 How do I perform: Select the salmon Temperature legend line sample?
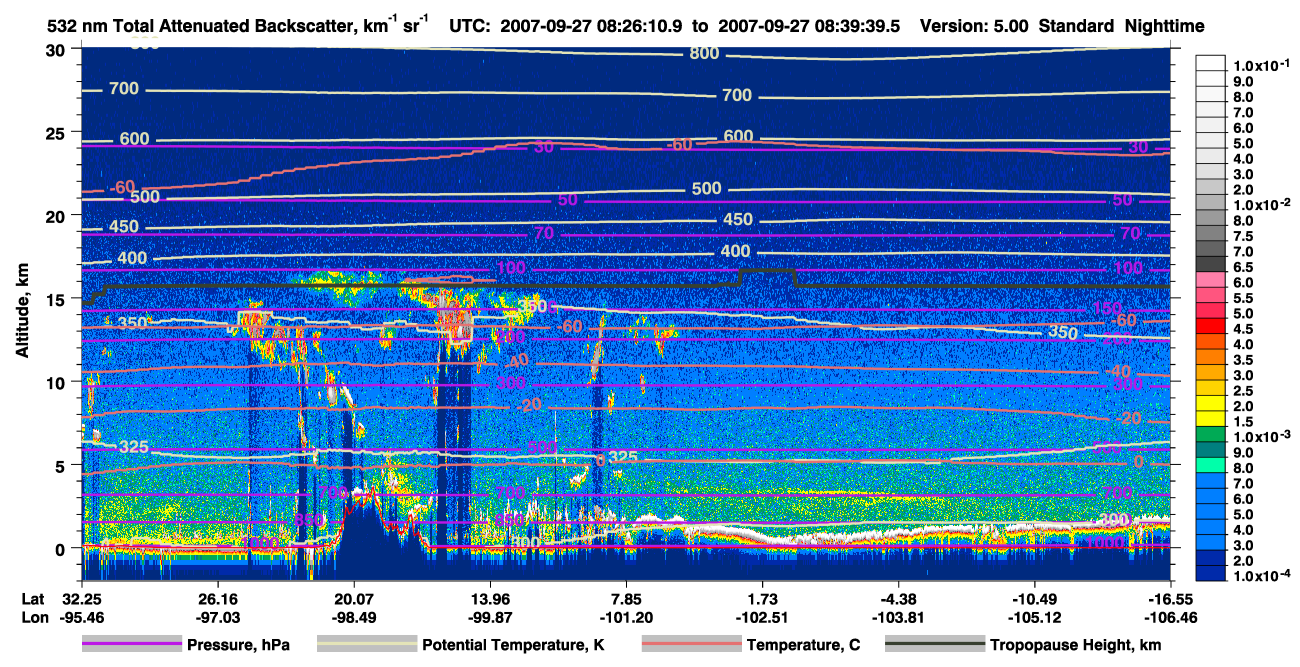pyautogui.click(x=691, y=645)
